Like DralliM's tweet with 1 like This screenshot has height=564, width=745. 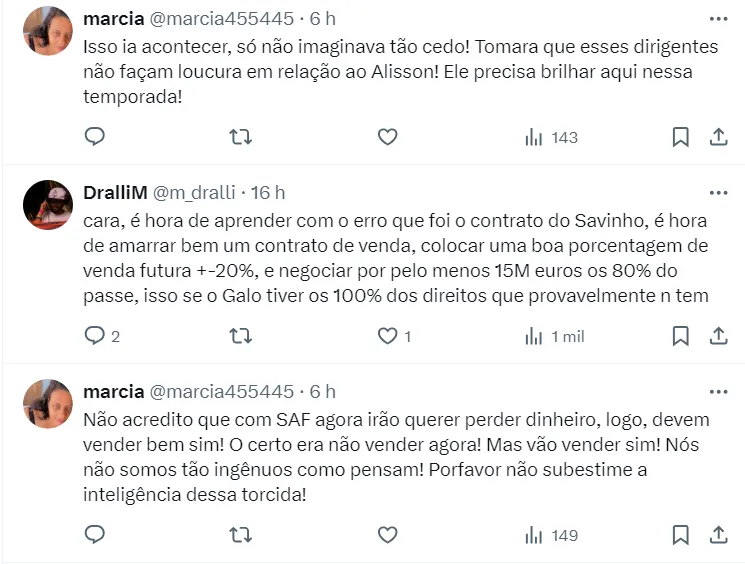point(387,336)
